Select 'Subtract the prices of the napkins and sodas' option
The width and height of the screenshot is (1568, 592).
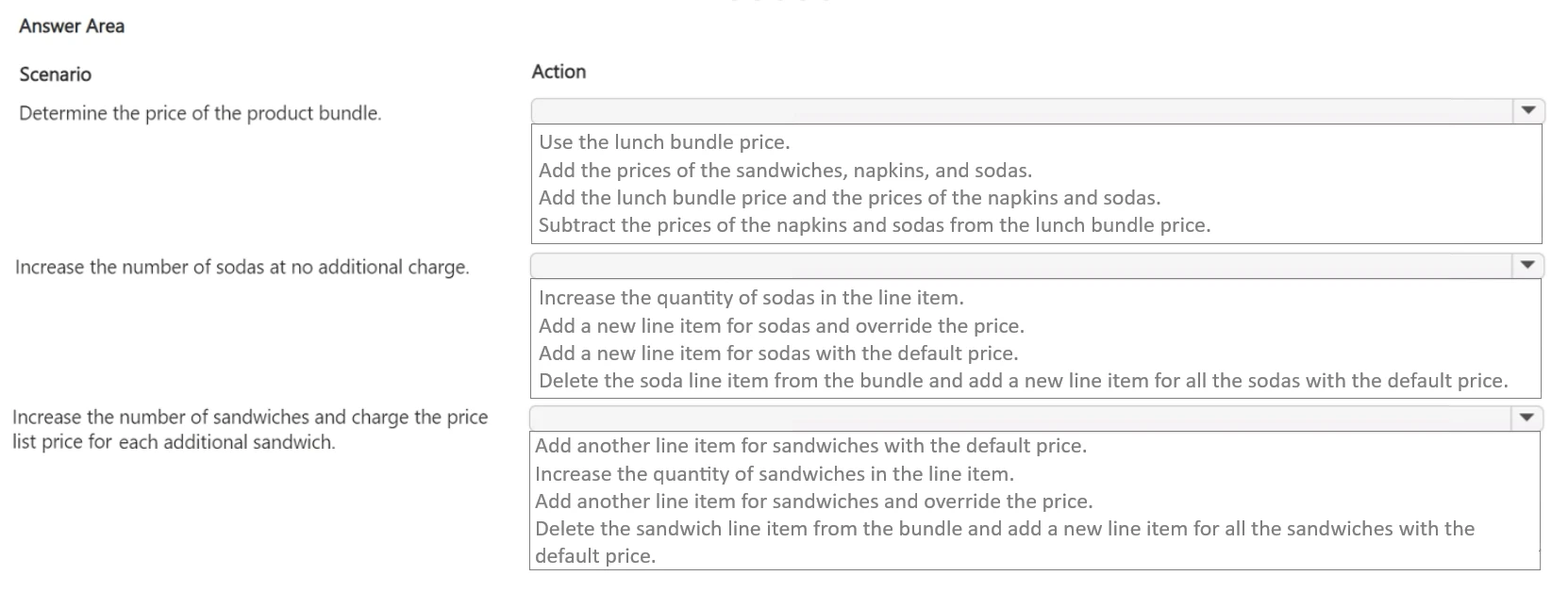pos(874,225)
